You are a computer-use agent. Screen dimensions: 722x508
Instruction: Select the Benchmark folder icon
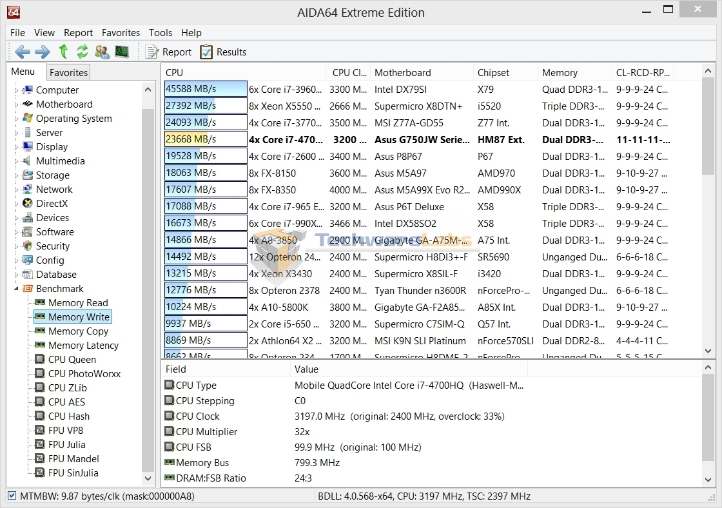(28, 289)
